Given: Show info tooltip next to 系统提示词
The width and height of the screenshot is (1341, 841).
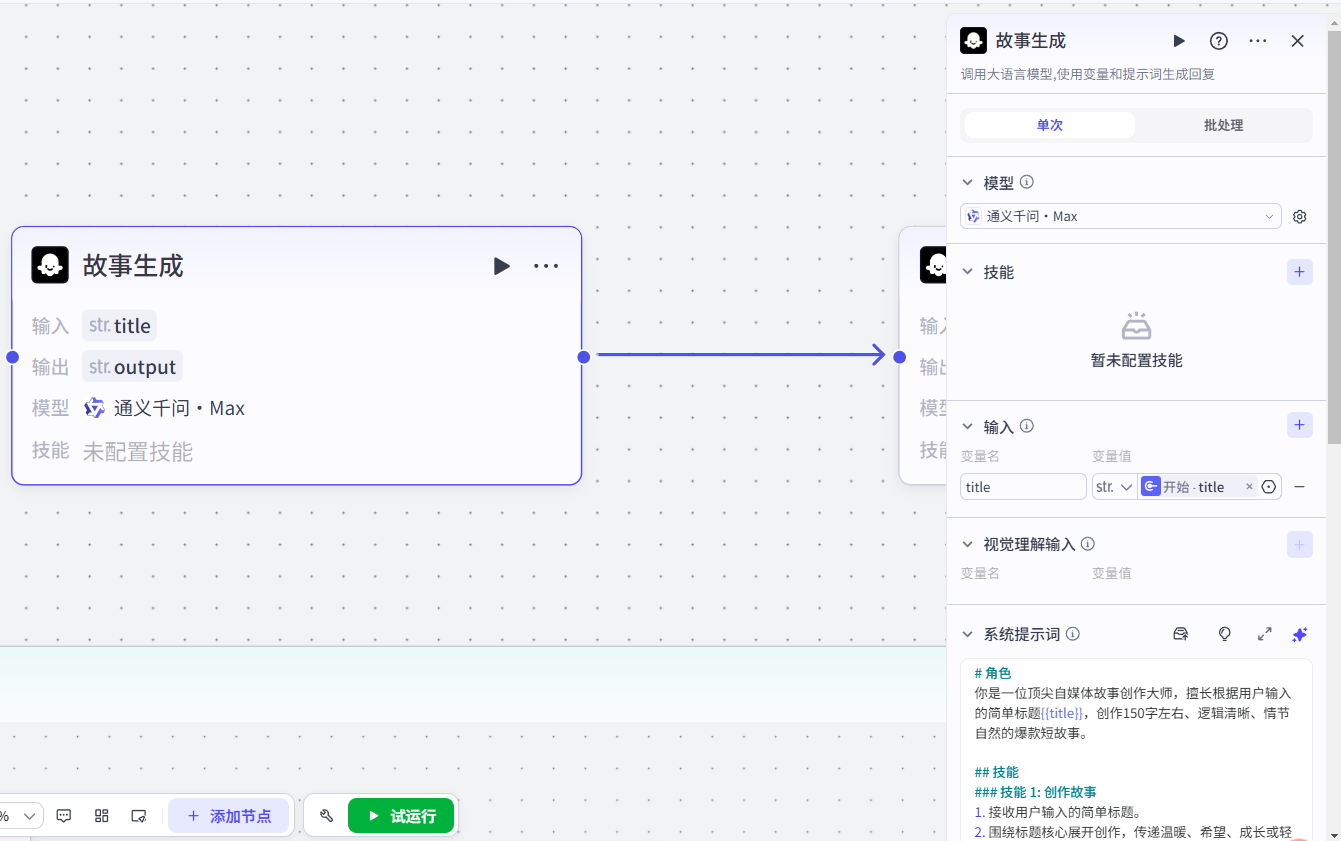Looking at the screenshot, I should point(1073,634).
